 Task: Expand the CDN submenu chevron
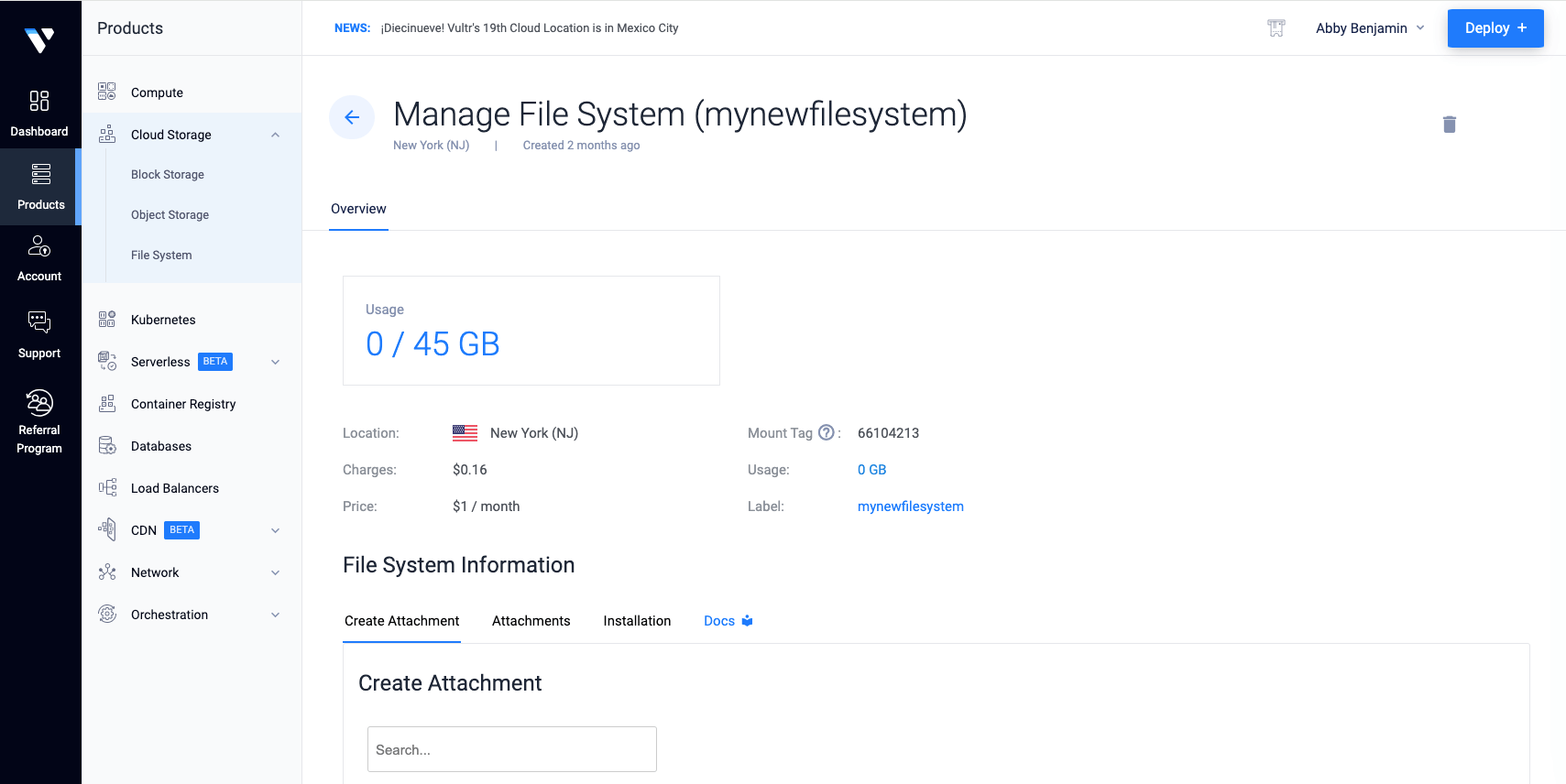[275, 530]
